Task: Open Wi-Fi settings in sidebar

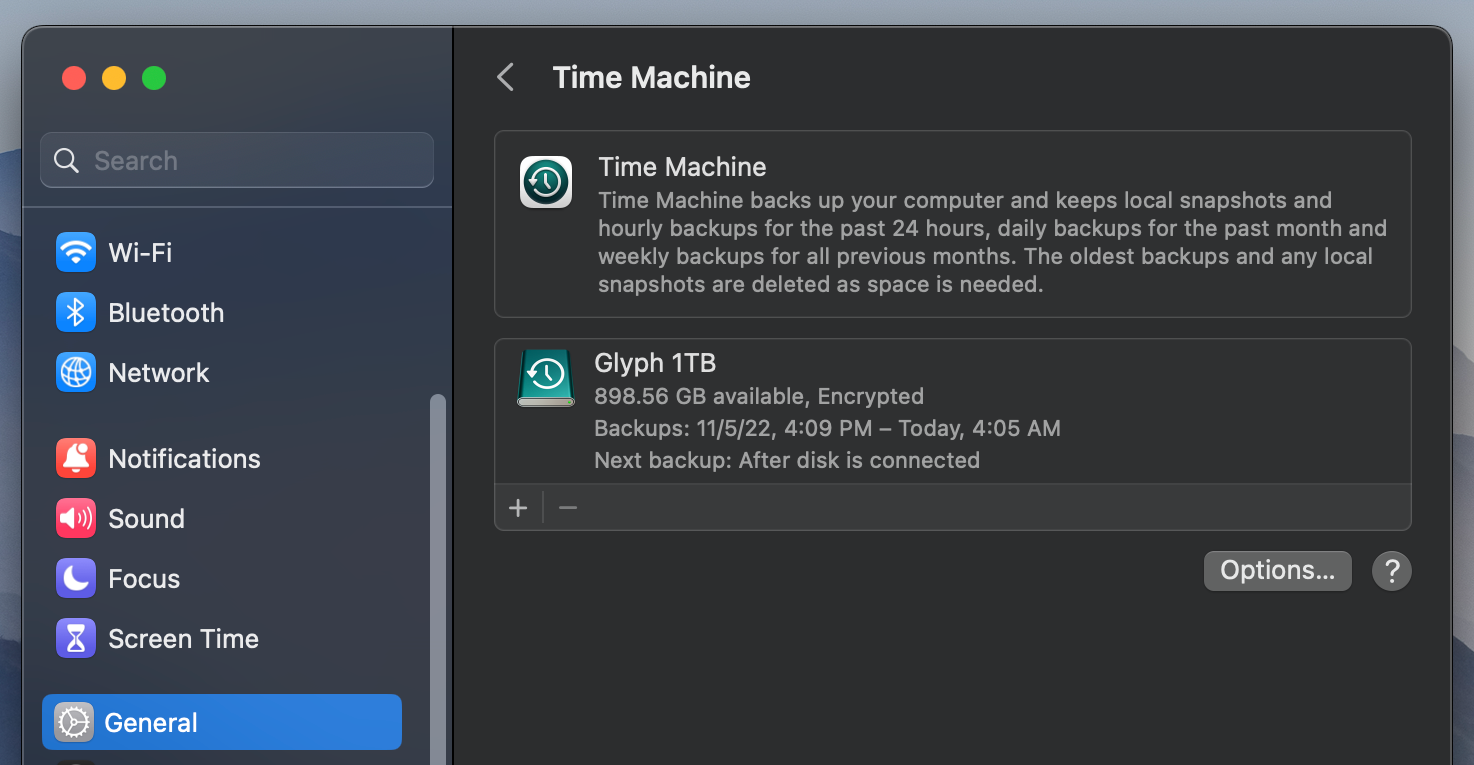Action: 221,253
